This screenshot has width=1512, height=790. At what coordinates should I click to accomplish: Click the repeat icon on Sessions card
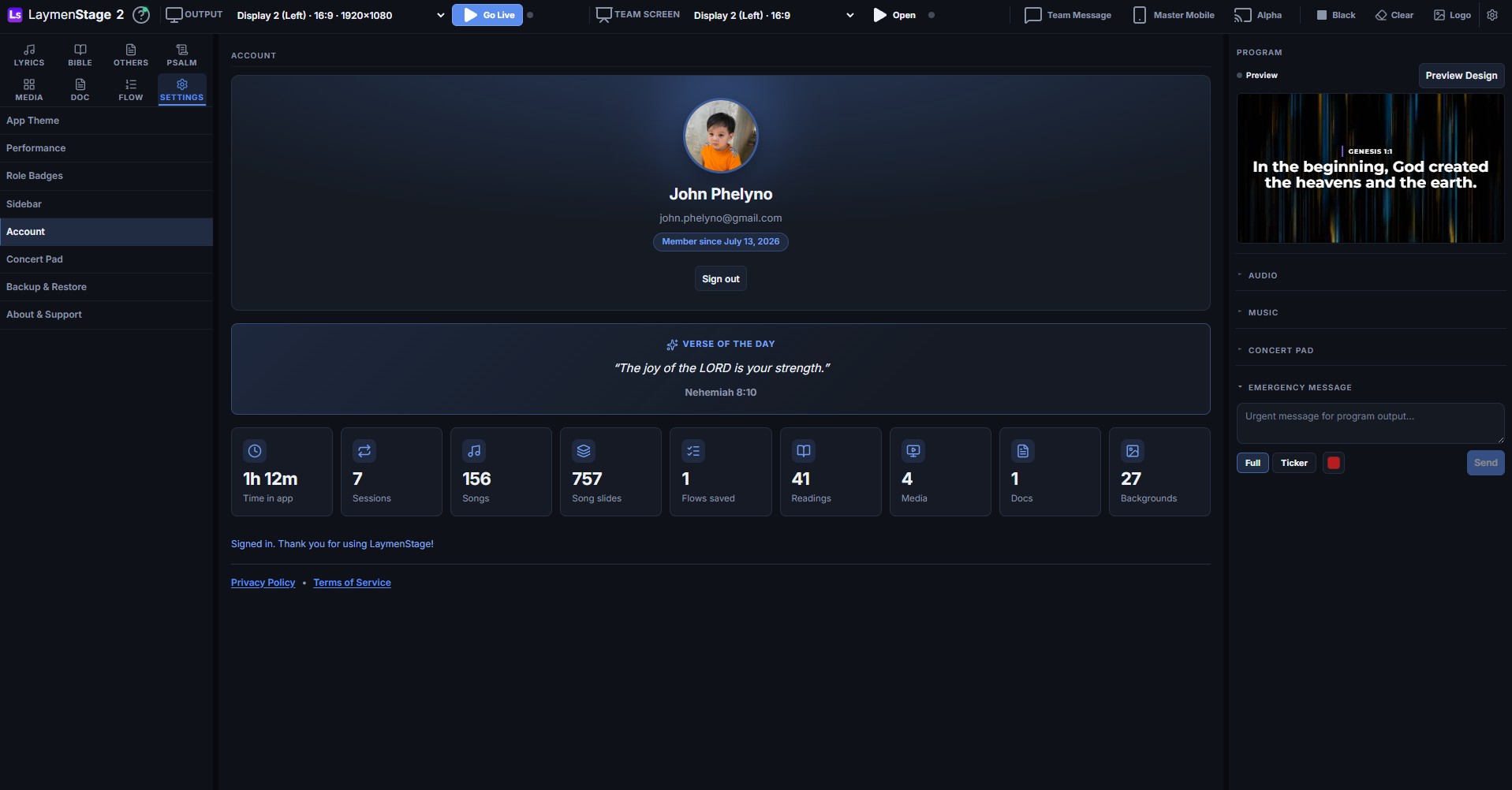364,451
